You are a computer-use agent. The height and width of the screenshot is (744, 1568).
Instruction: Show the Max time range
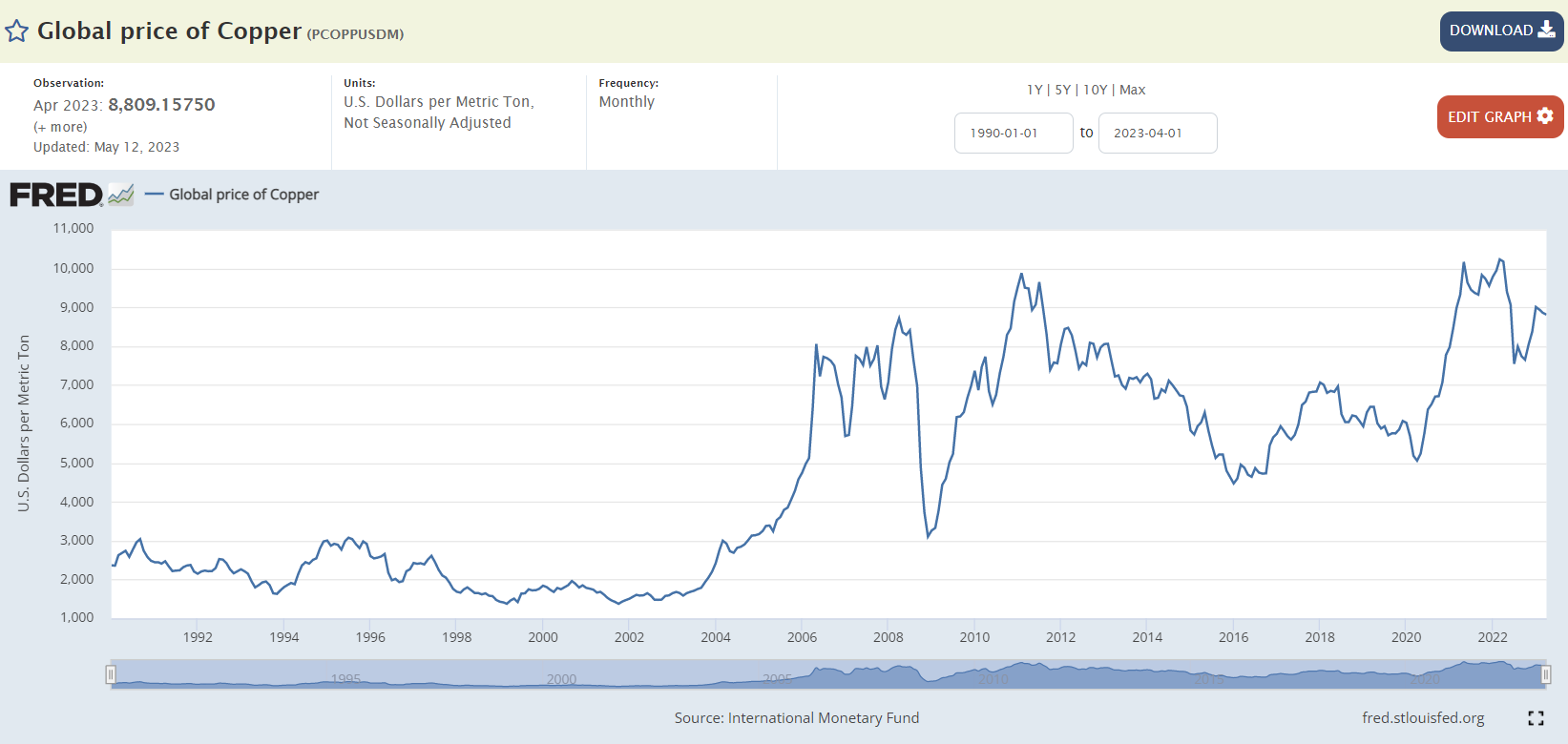(x=1133, y=90)
